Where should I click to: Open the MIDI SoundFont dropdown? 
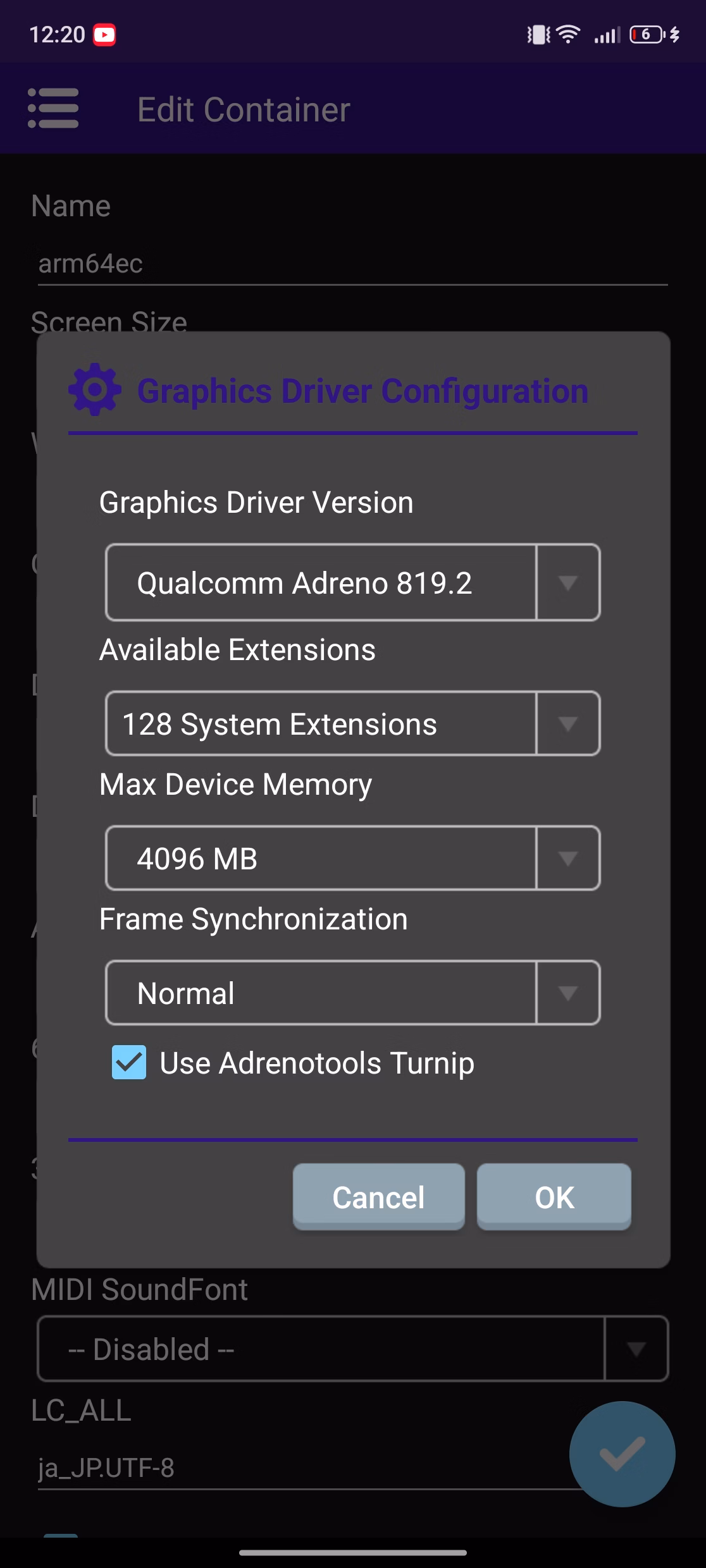pyautogui.click(x=352, y=1349)
